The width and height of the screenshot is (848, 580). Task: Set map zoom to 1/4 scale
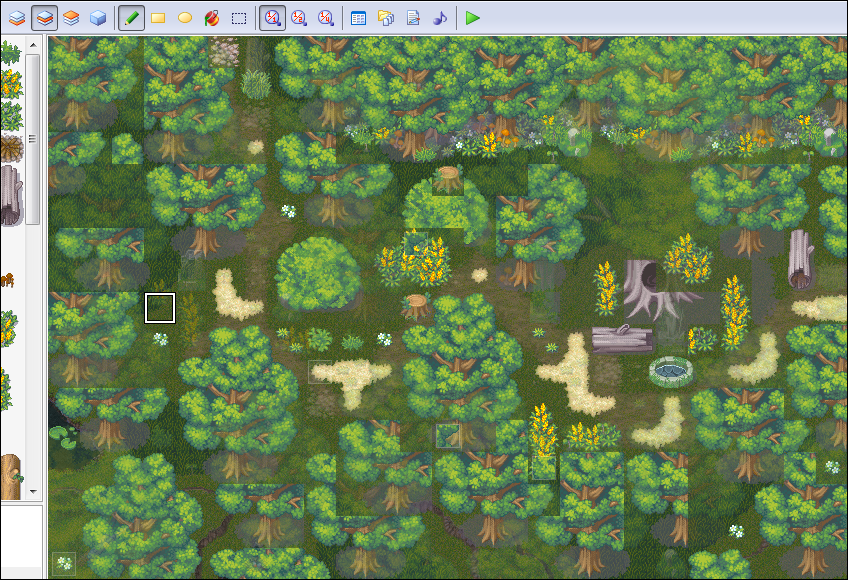326,18
